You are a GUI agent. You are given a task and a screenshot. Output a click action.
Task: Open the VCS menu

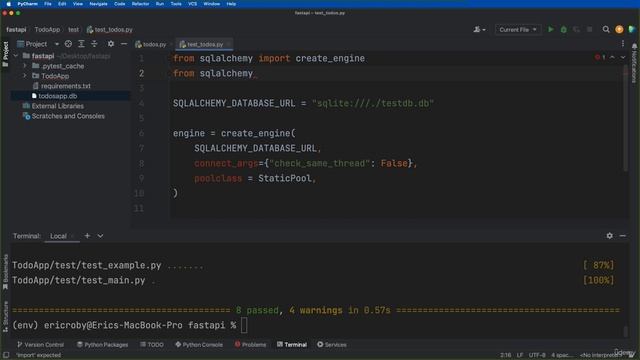[x=192, y=4]
